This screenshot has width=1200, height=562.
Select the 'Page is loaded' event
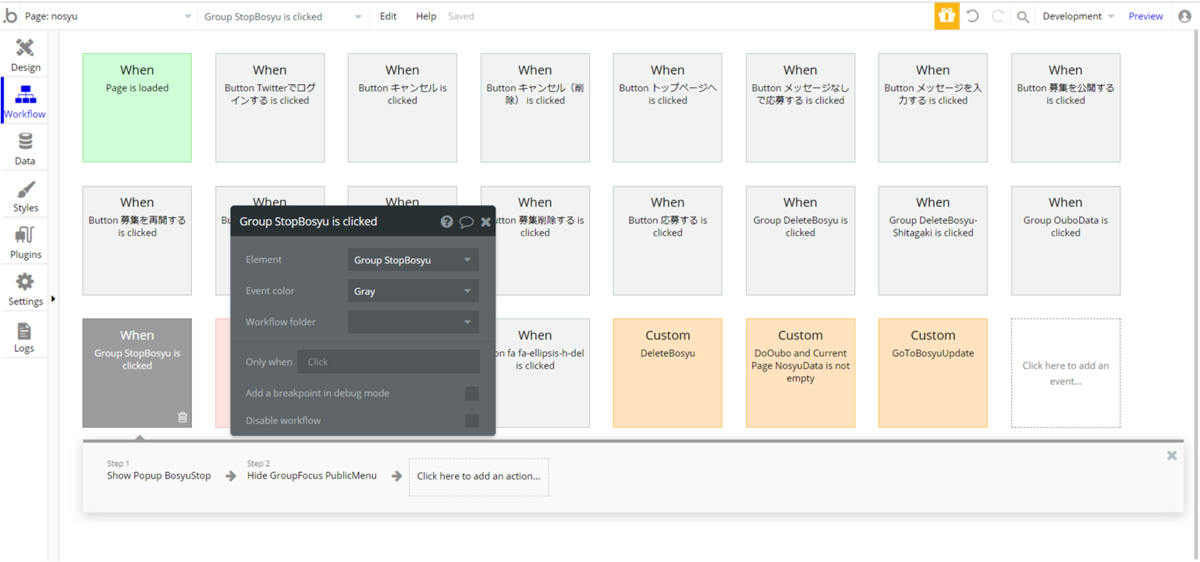pyautogui.click(x=137, y=108)
